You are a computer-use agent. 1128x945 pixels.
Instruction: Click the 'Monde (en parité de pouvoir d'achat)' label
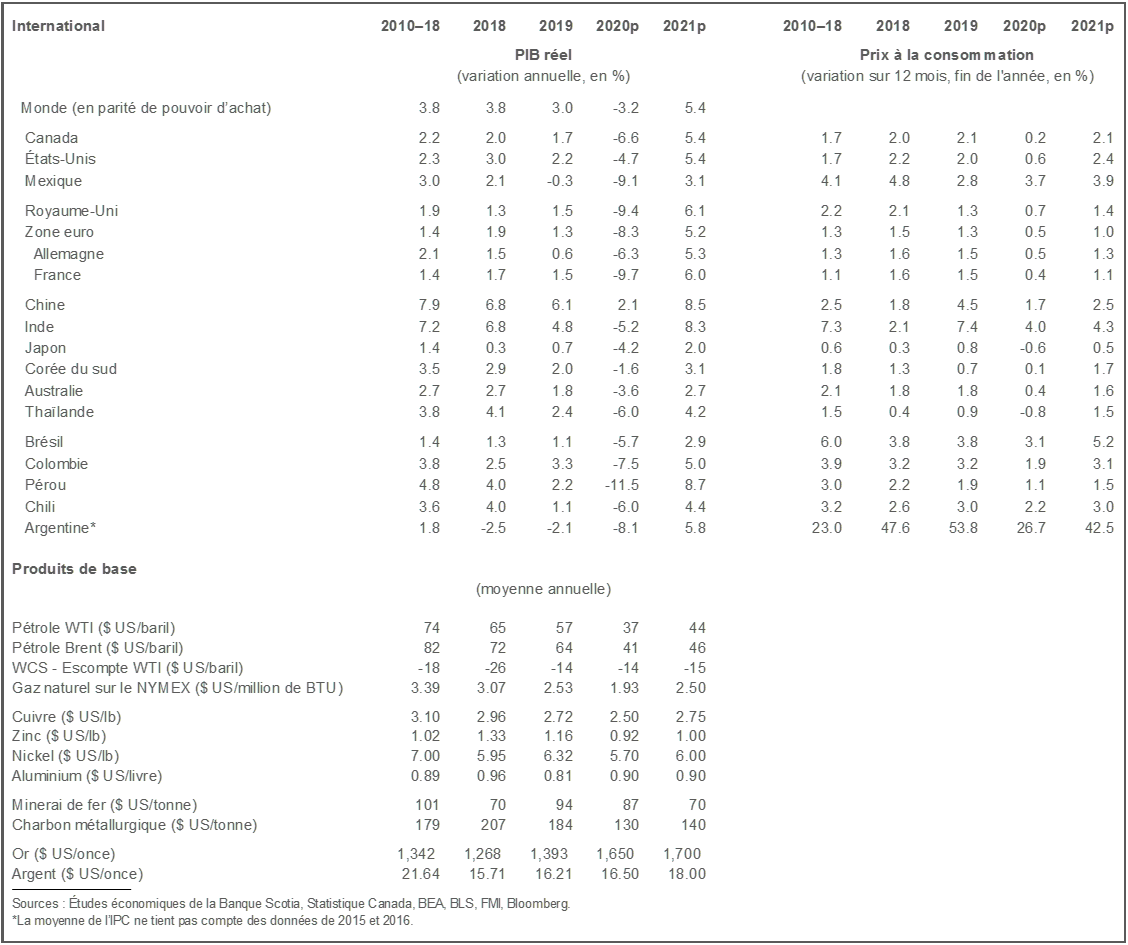pyautogui.click(x=146, y=108)
